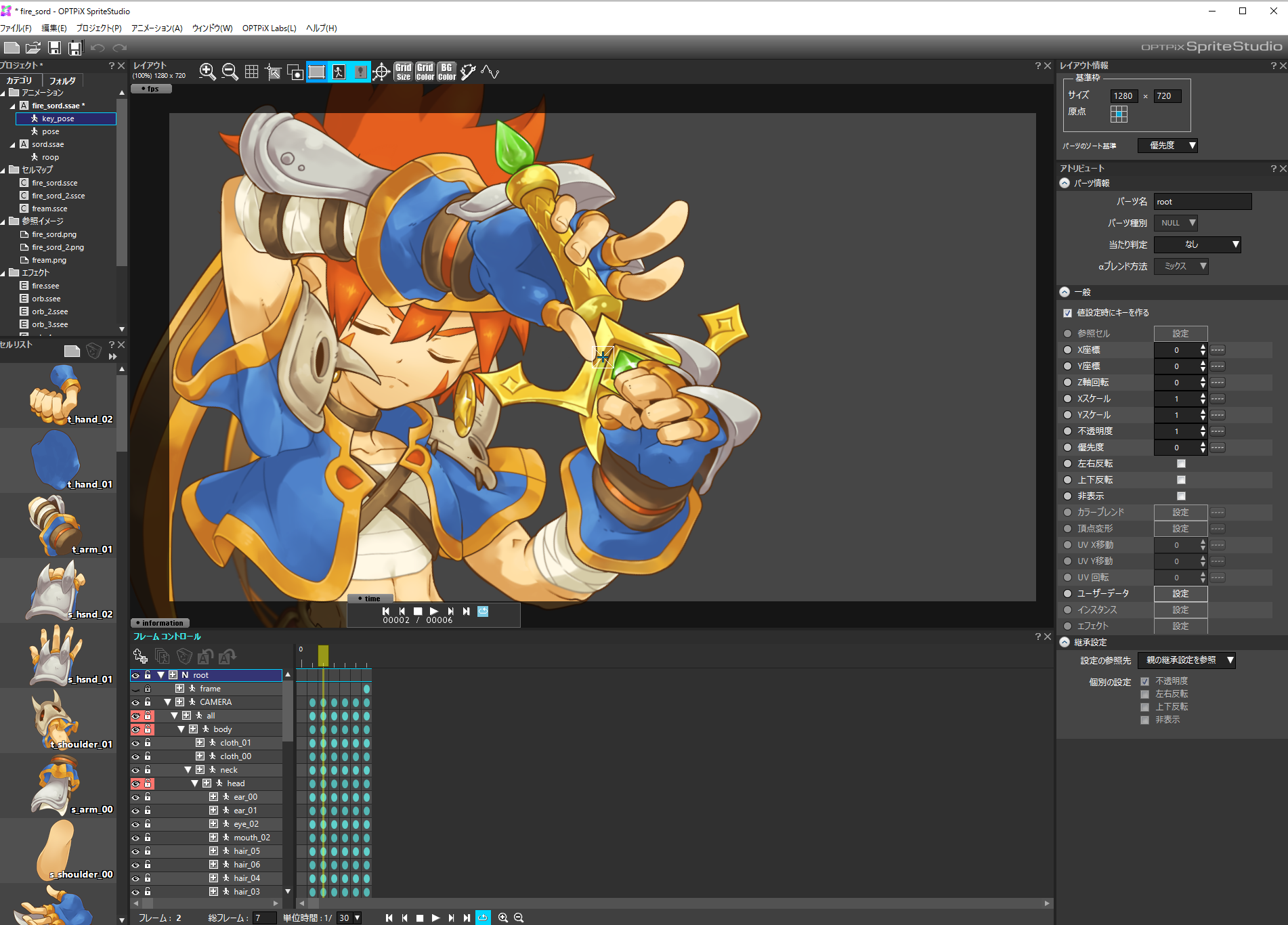1288x925 pixels.
Task: Click the base frame width 1280 field
Action: (x=1123, y=96)
